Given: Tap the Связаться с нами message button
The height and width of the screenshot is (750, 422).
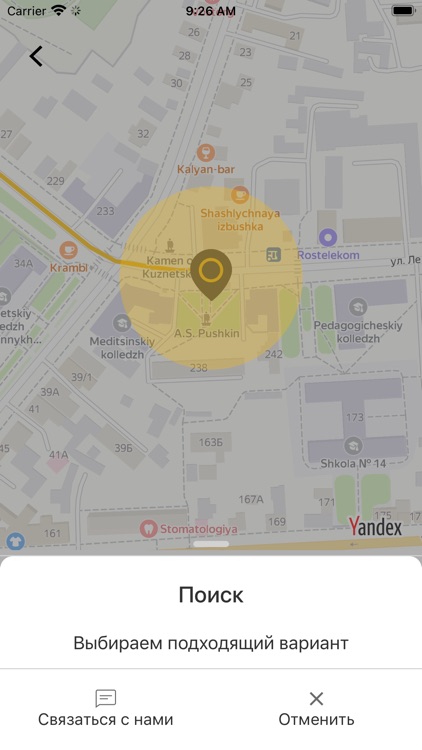Looking at the screenshot, I should 106,708.
